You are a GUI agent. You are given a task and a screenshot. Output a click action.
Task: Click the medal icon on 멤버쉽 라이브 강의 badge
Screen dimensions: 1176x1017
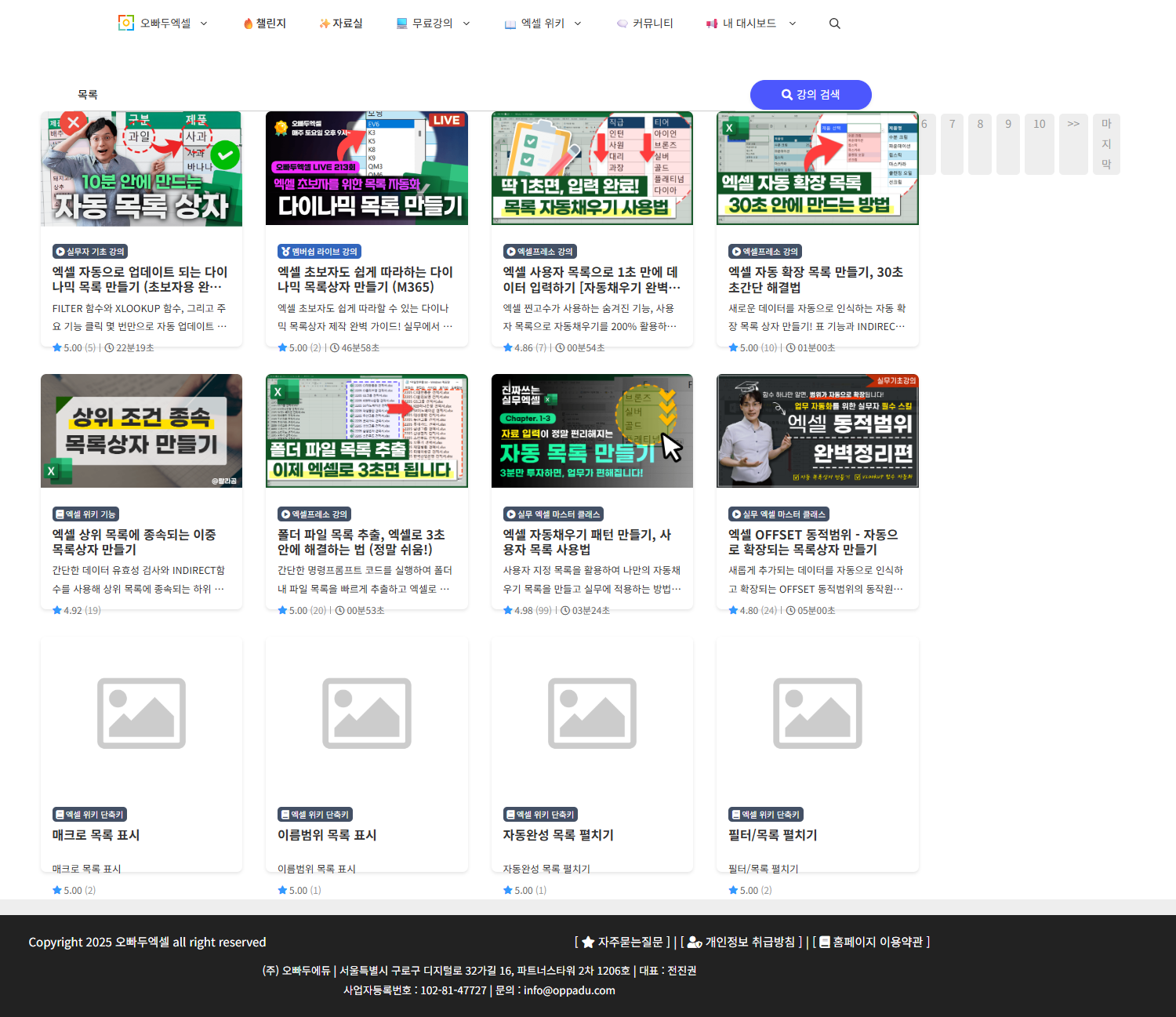point(284,251)
